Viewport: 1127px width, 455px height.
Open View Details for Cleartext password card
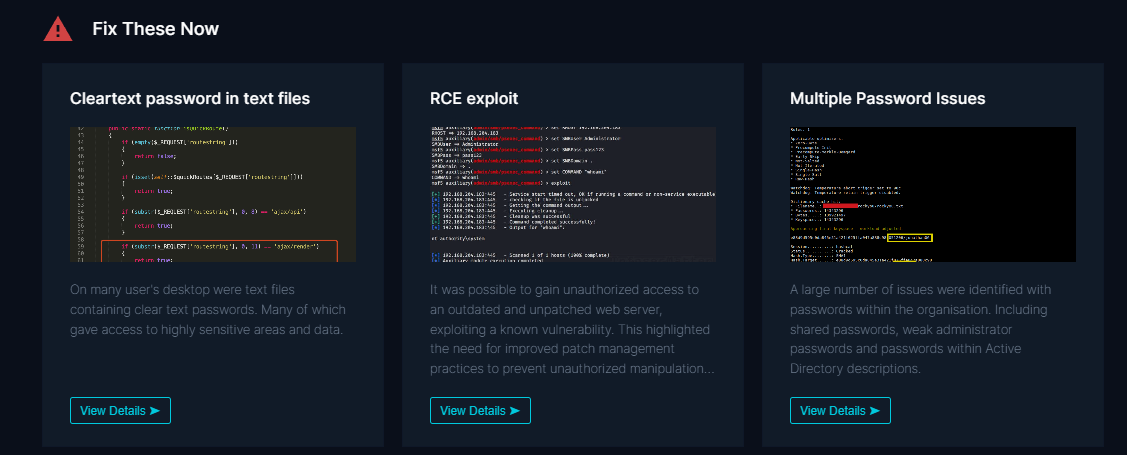(120, 411)
